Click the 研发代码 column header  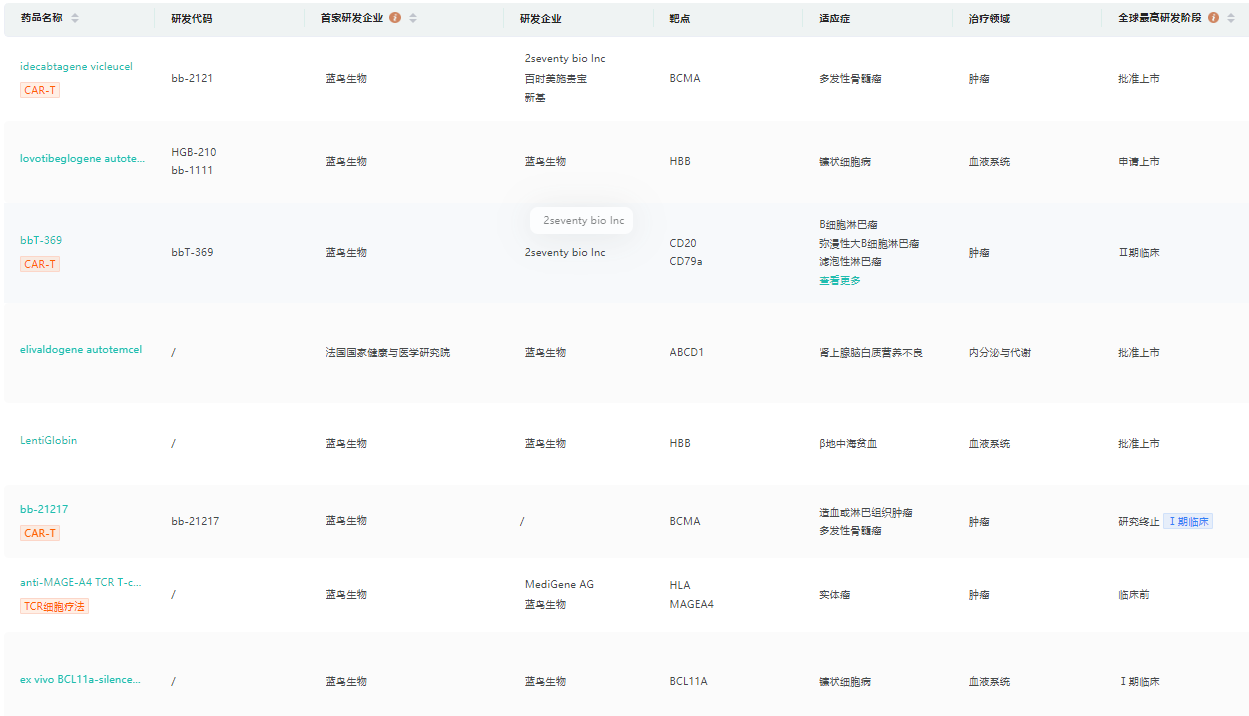point(191,18)
